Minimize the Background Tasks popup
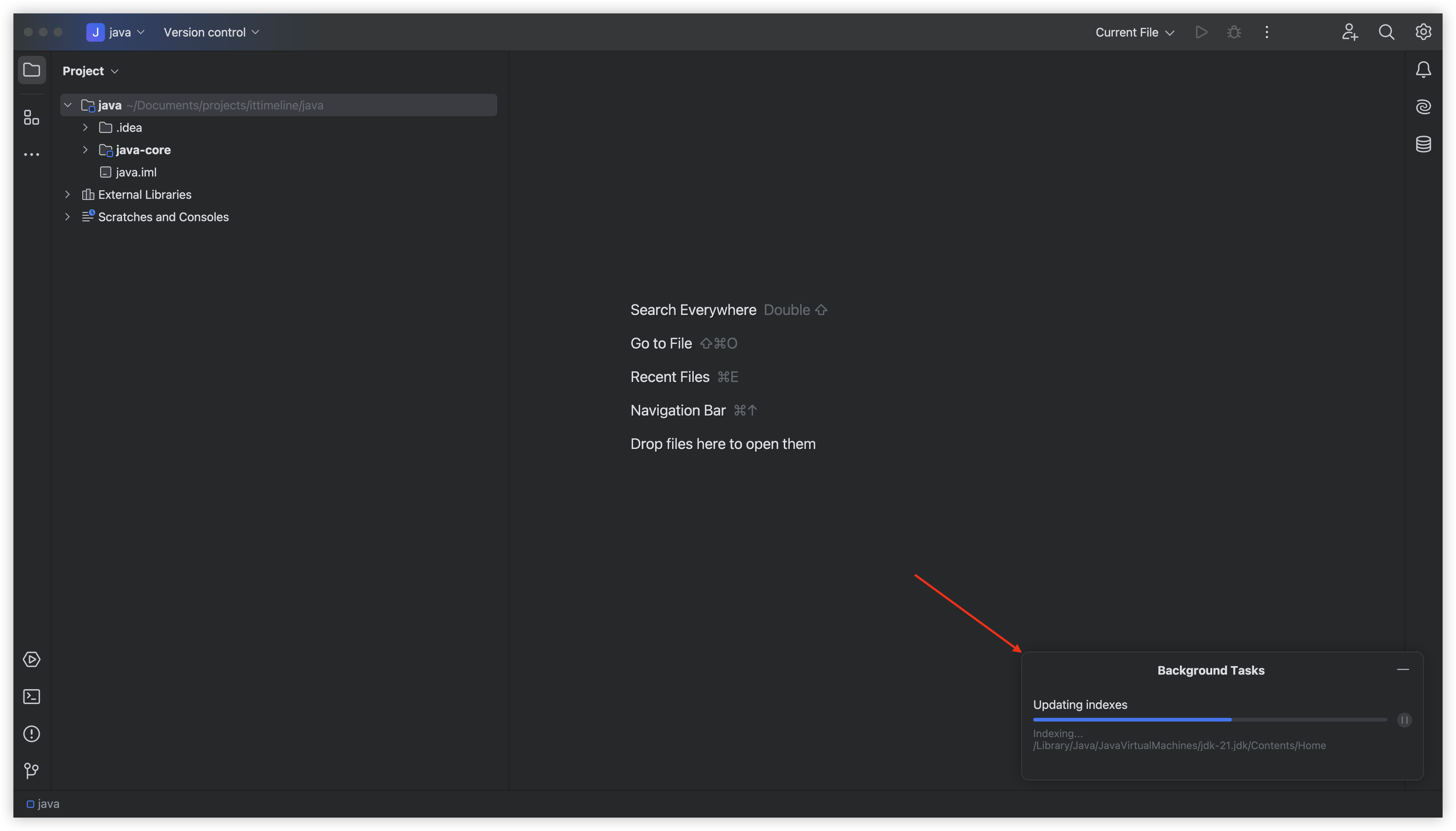 (1403, 669)
